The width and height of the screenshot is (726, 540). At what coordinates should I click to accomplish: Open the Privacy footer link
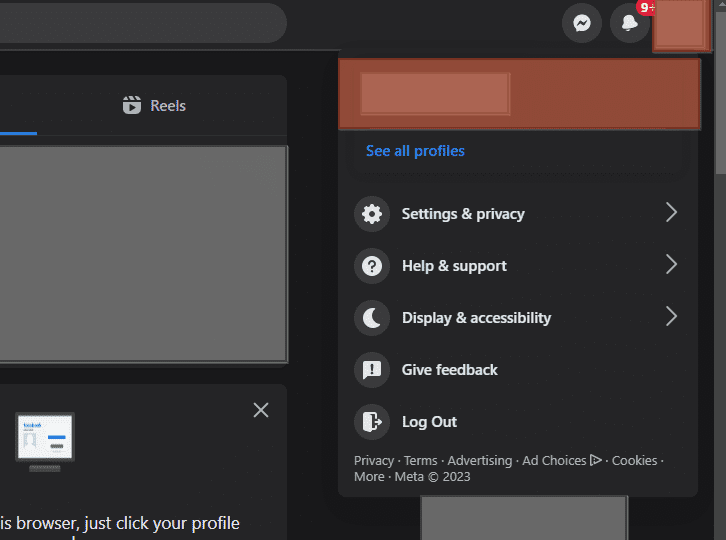[x=374, y=460]
